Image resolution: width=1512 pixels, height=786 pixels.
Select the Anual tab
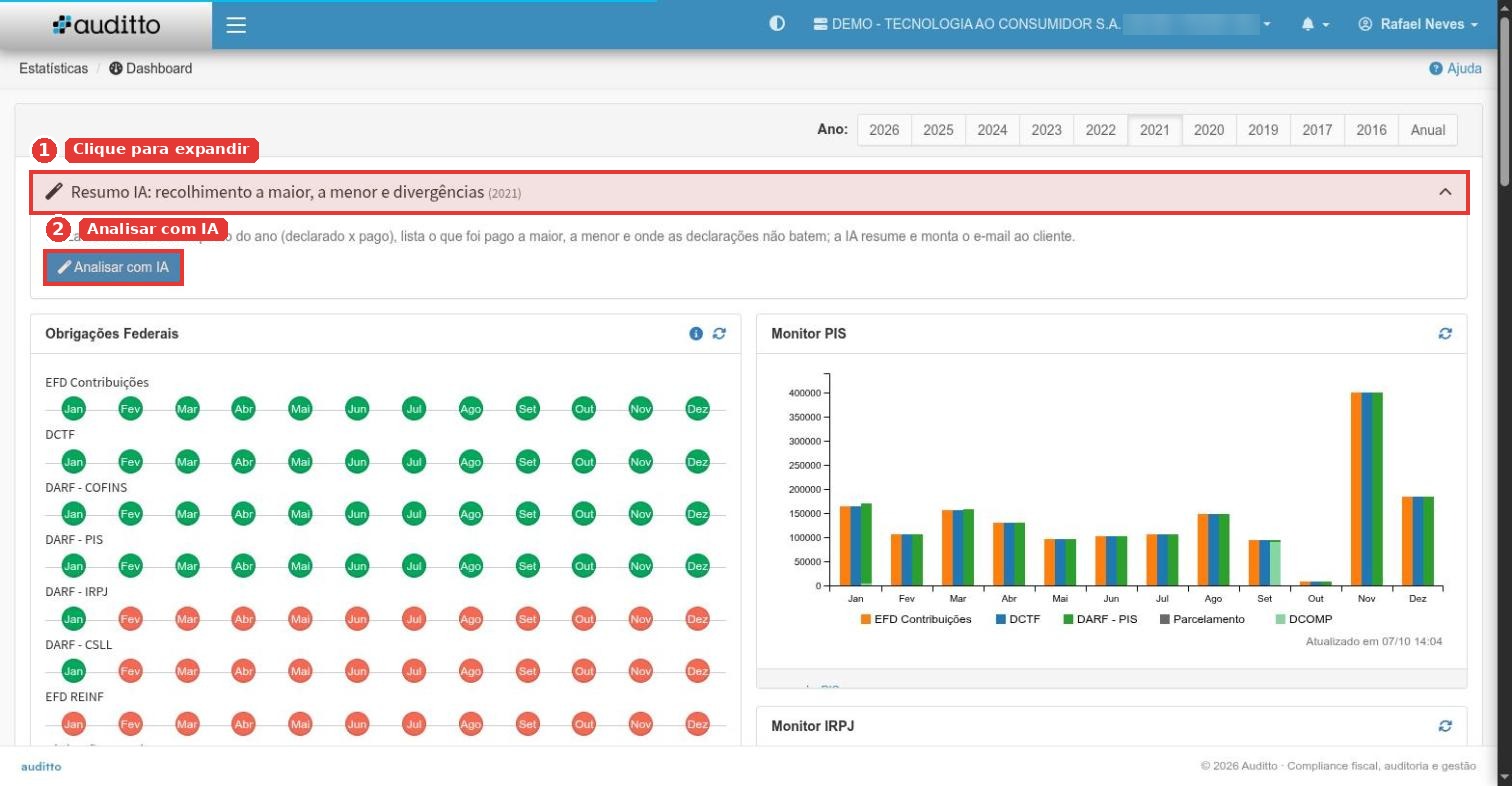point(1428,130)
